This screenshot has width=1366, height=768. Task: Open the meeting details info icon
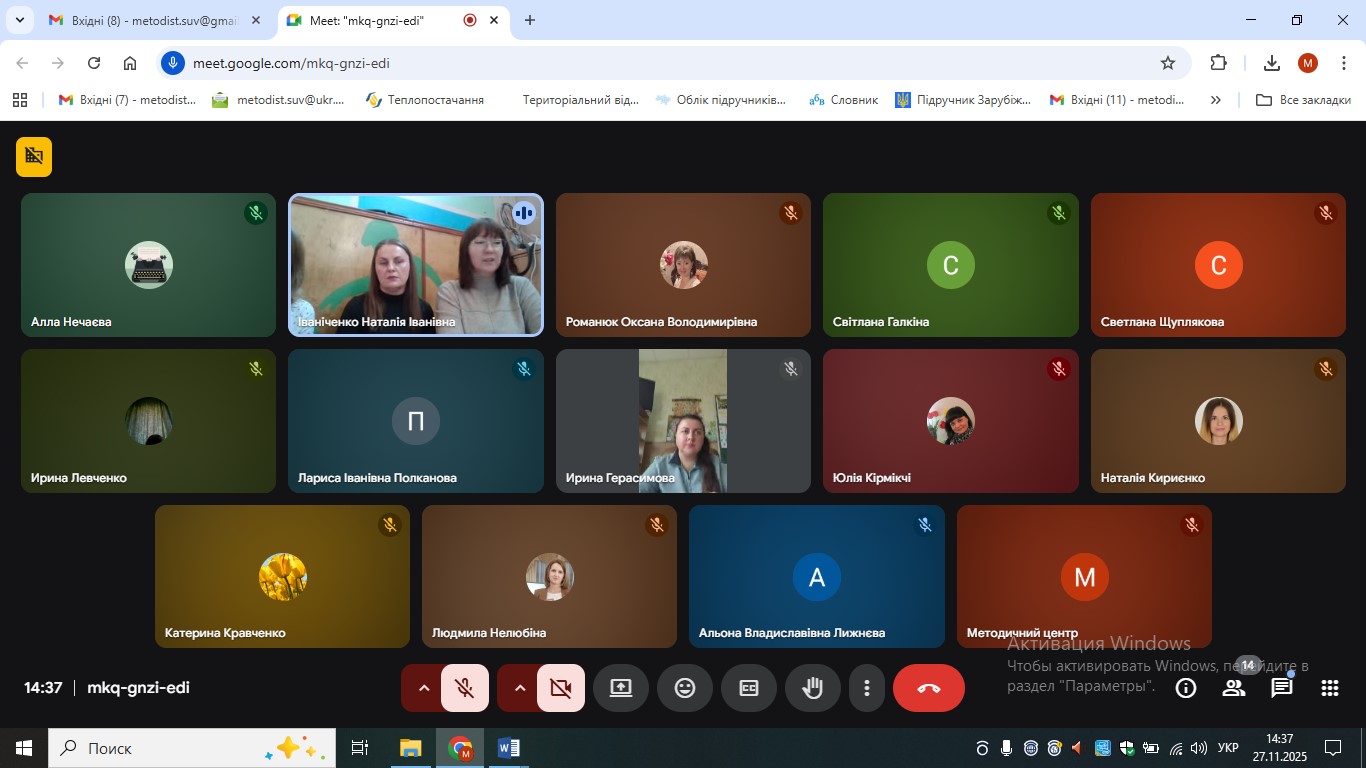pyautogui.click(x=1186, y=688)
